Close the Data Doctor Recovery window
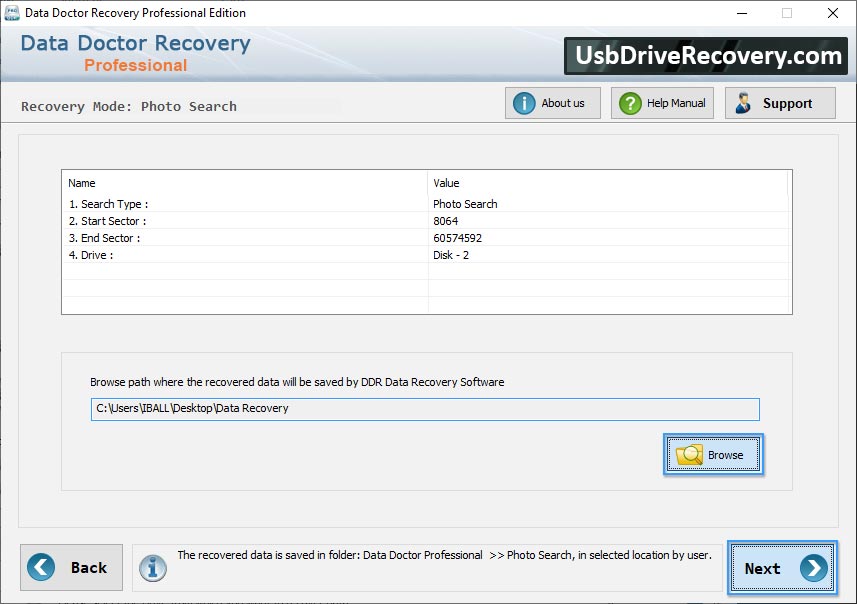Image resolution: width=857 pixels, height=604 pixels. [x=832, y=13]
